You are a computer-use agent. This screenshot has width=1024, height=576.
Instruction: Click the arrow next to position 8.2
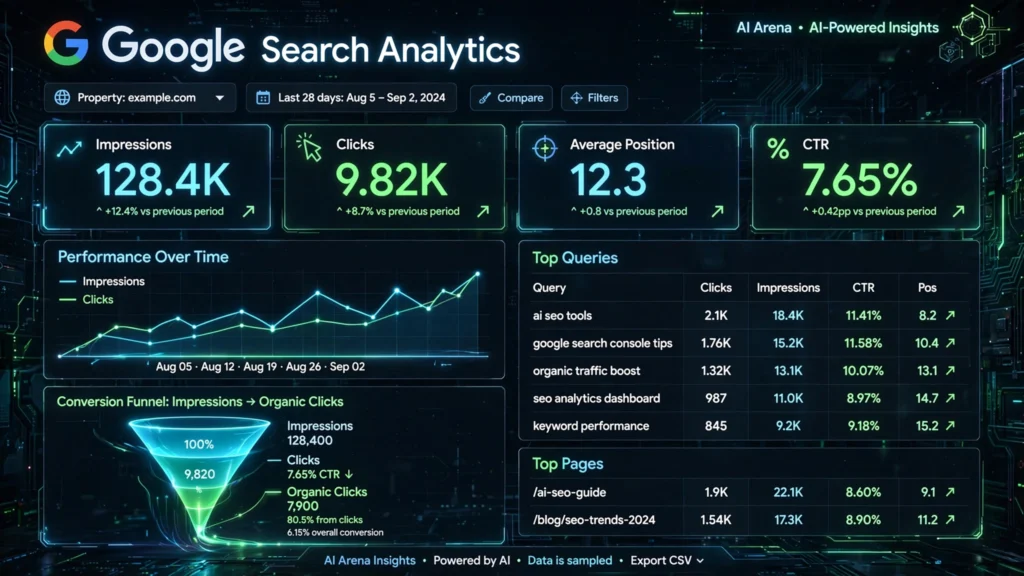point(951,315)
